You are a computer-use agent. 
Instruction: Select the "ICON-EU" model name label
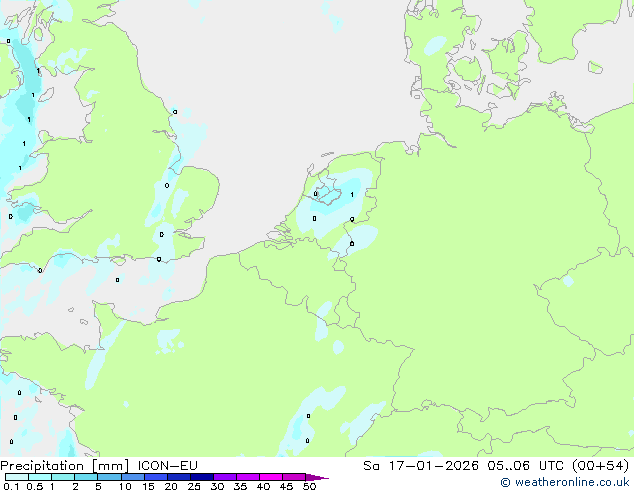[167, 466]
